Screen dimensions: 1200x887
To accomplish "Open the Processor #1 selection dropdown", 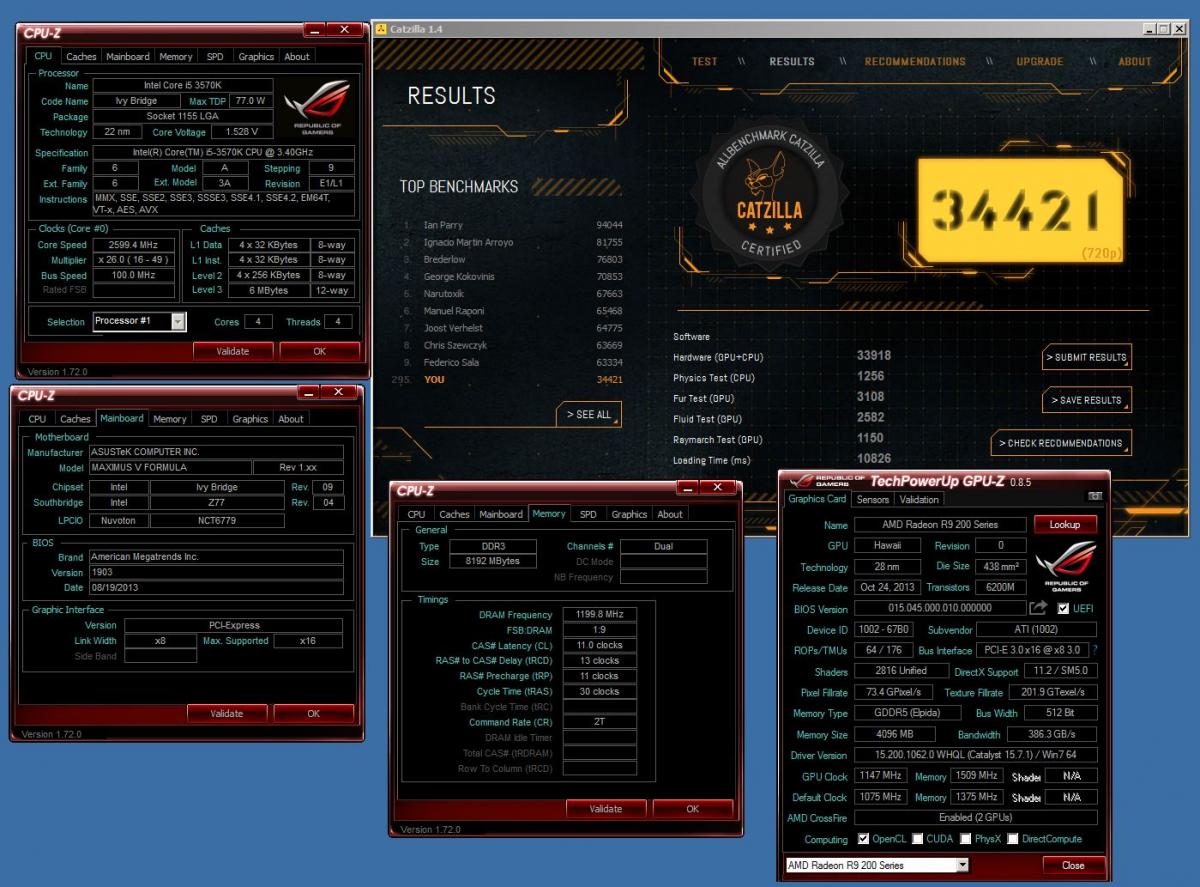I will (177, 322).
